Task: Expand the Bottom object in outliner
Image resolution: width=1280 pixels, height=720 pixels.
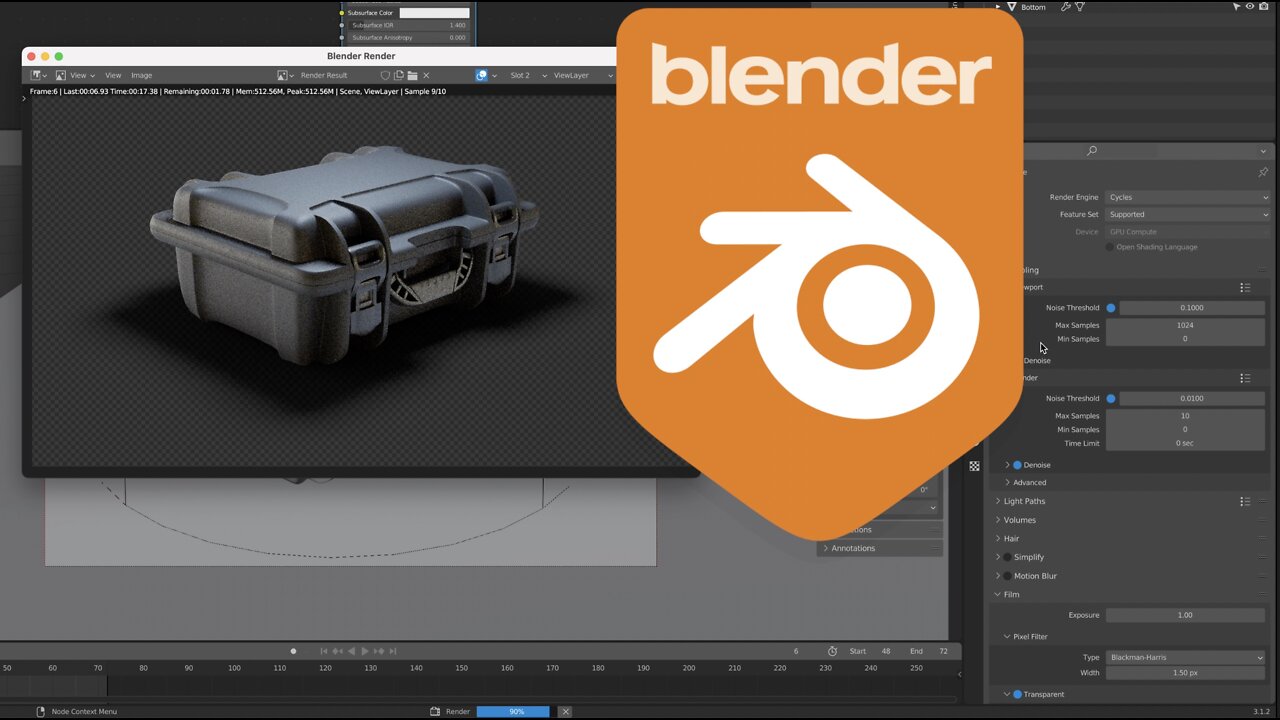Action: 998,7
